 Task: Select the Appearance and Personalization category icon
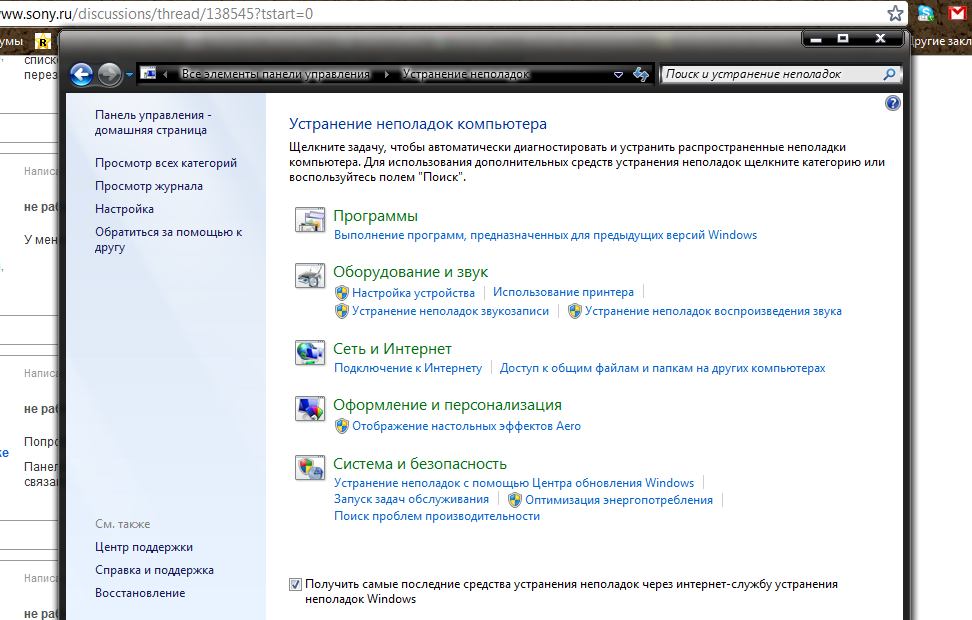coord(310,409)
